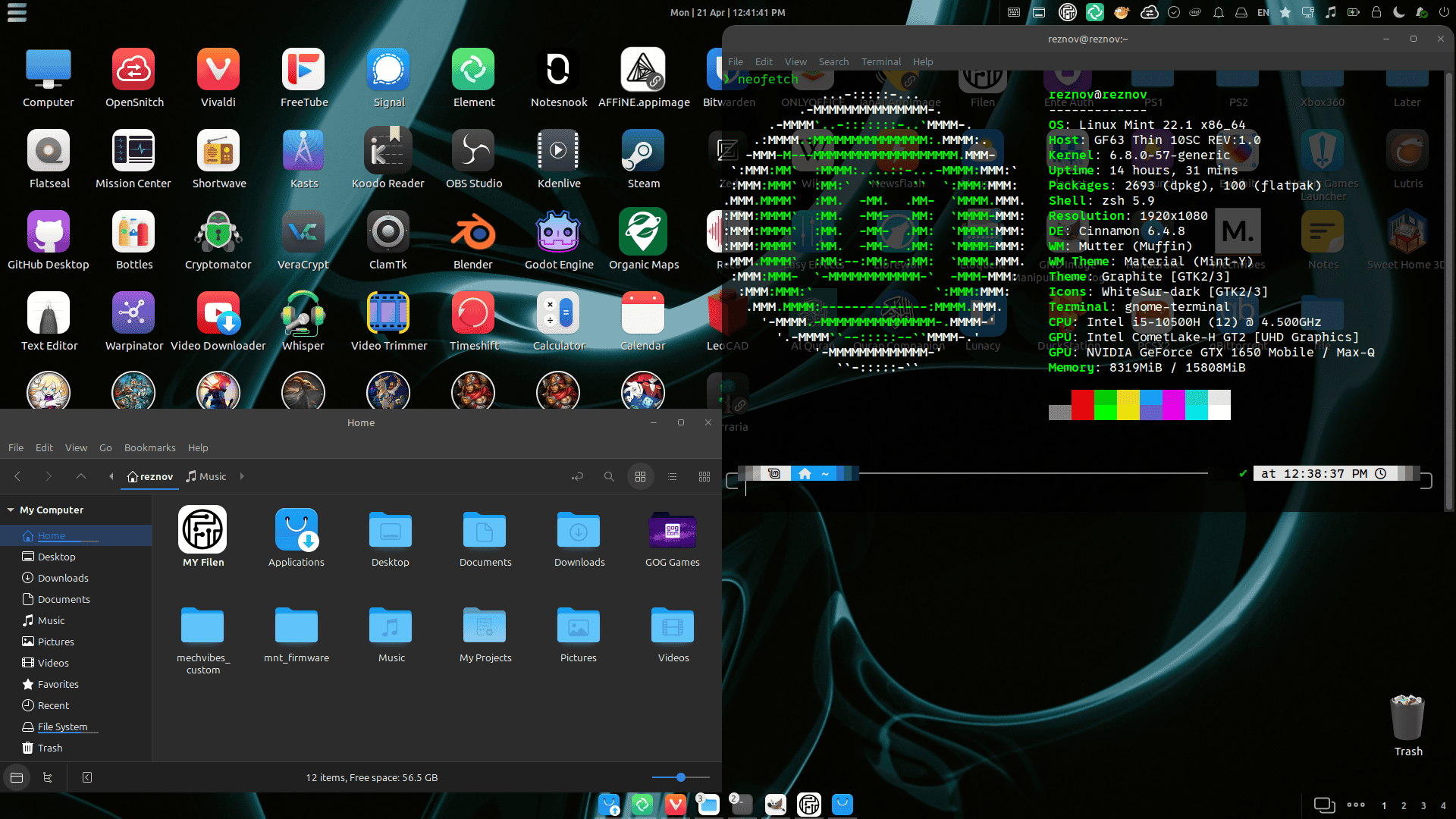Click the icon zoom slider handle

tap(681, 777)
